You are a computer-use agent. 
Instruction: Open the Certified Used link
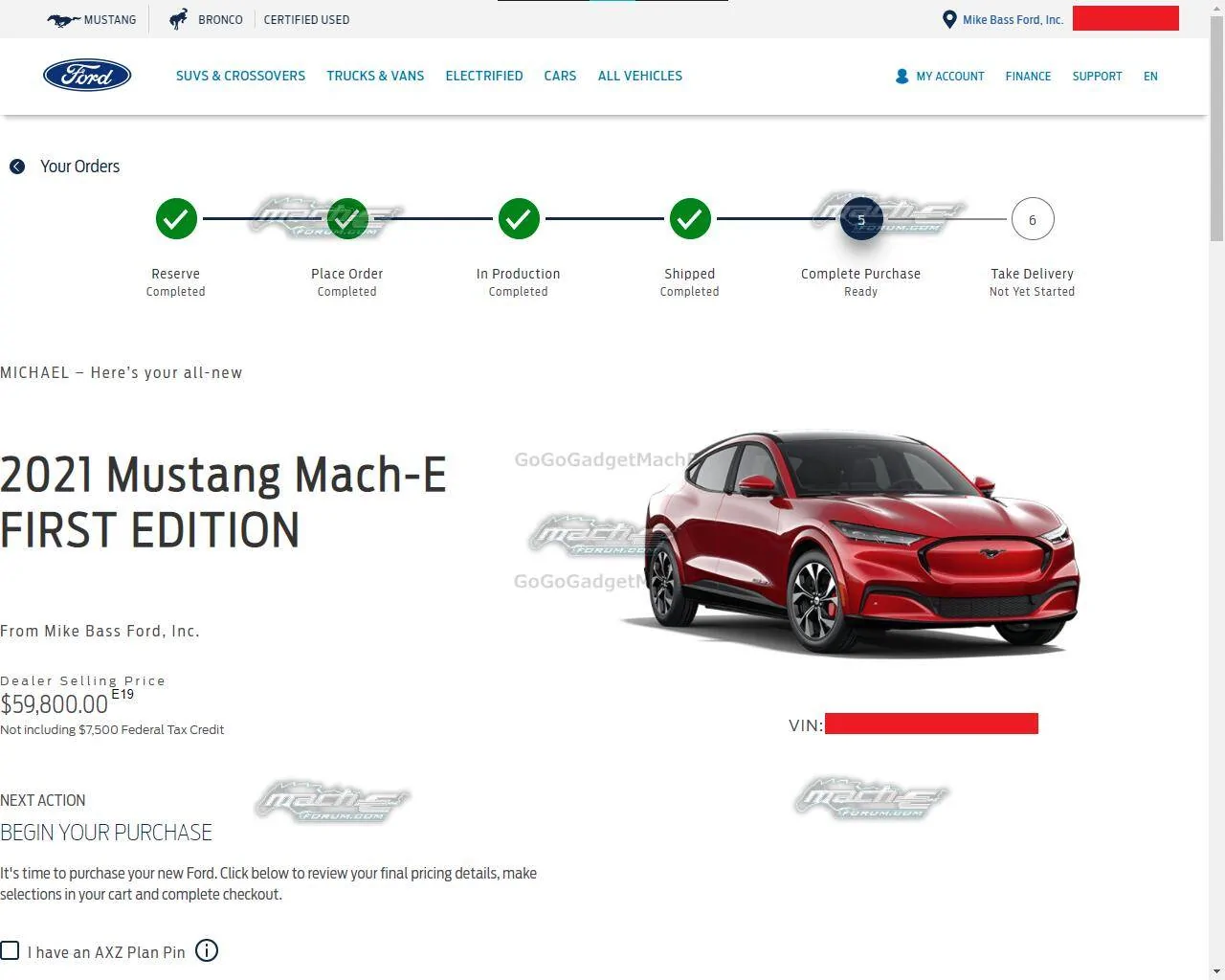pyautogui.click(x=306, y=19)
